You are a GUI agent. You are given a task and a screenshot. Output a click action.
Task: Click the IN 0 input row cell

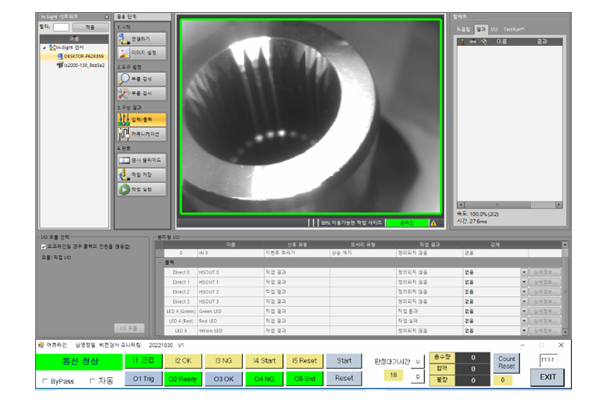(x=231, y=253)
